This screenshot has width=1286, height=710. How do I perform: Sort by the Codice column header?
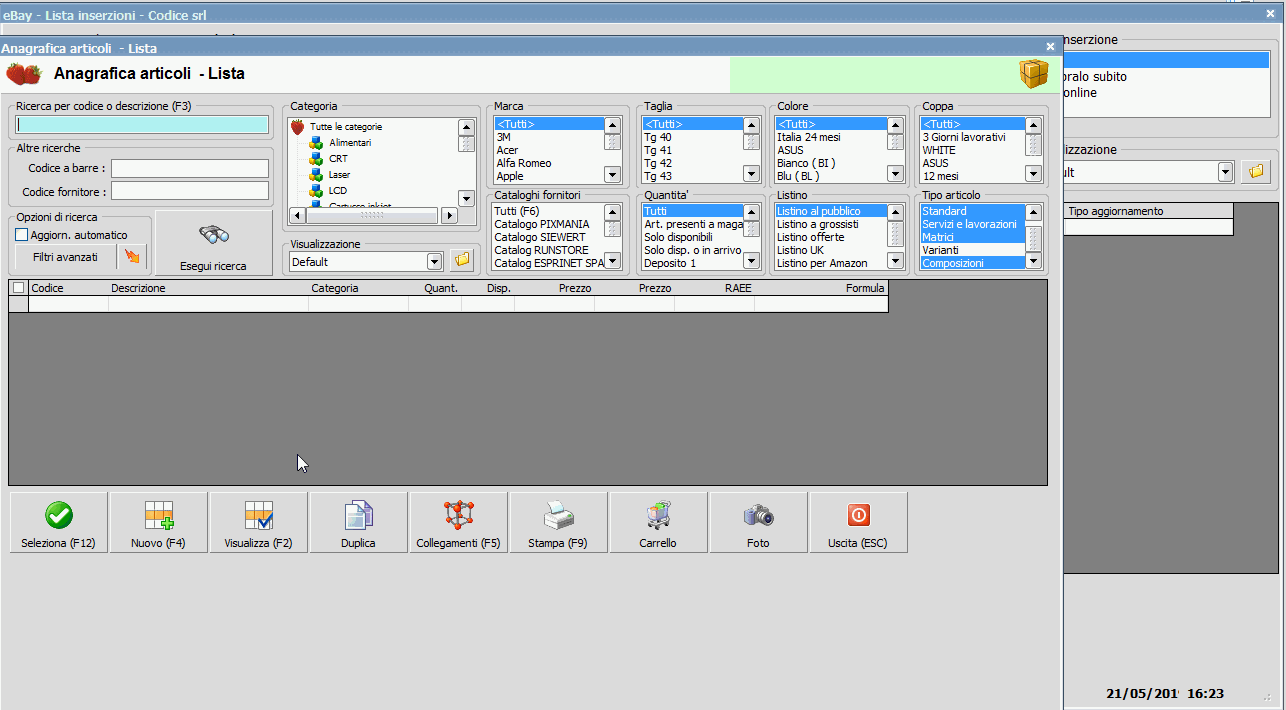click(69, 288)
